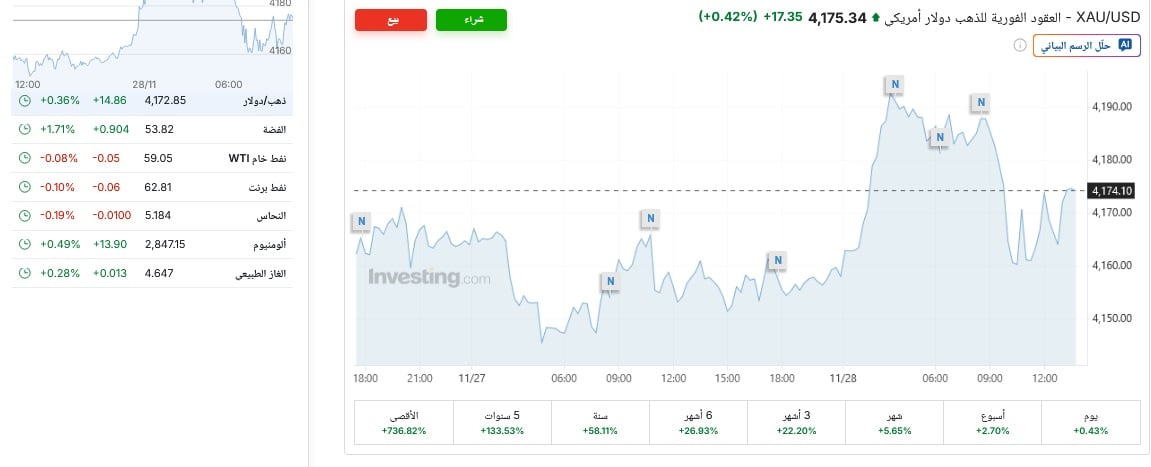Click the info icon beside the AI chart button
1151x467 pixels.
1019,46
